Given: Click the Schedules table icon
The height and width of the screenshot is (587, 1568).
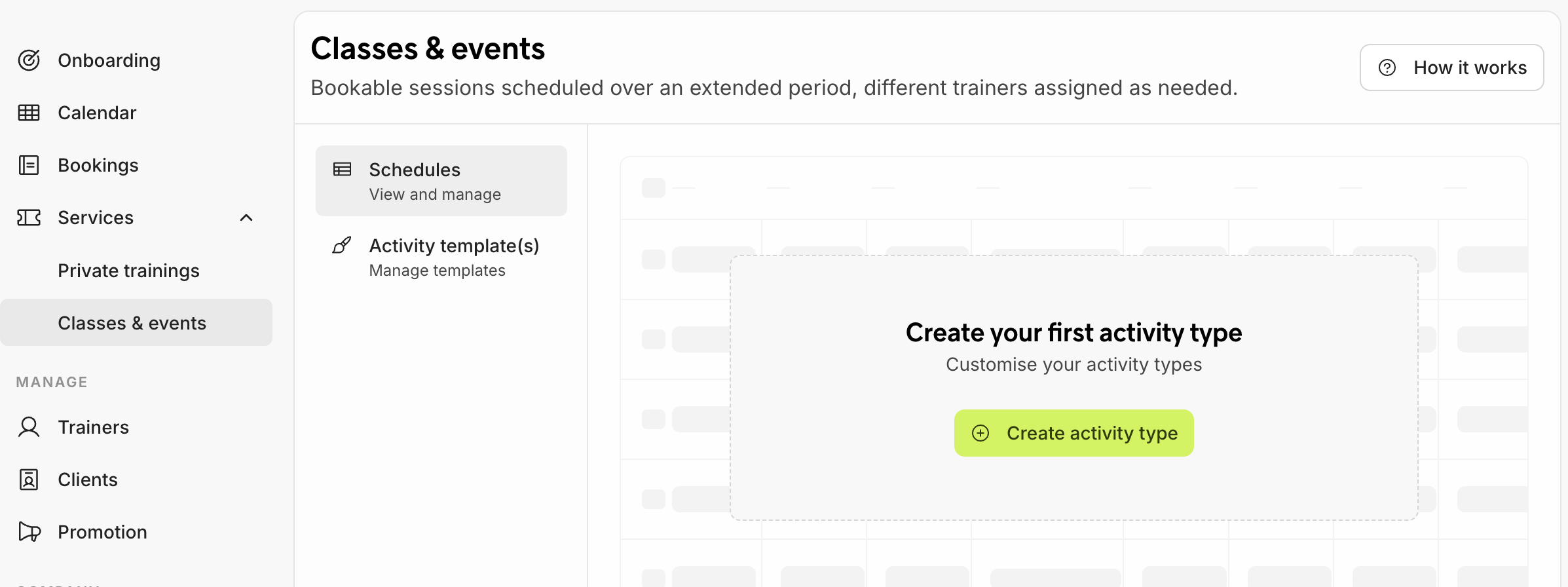Looking at the screenshot, I should pyautogui.click(x=343, y=170).
